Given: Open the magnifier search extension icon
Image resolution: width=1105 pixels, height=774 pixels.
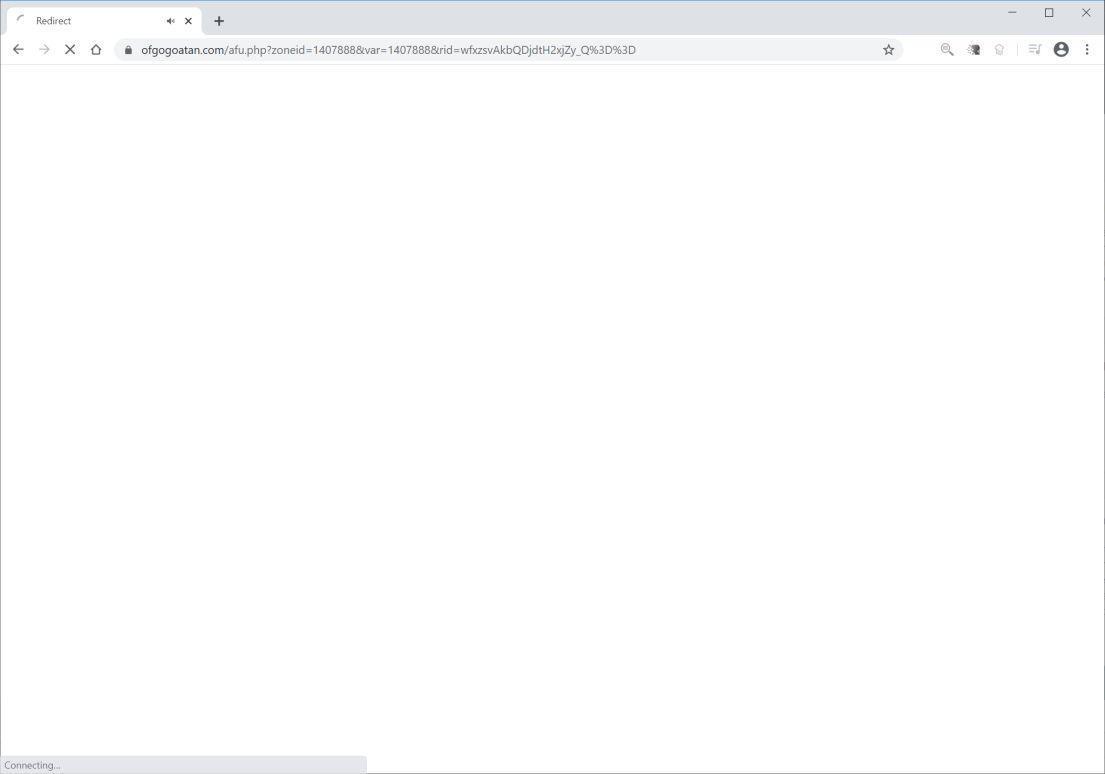Looking at the screenshot, I should [x=946, y=49].
